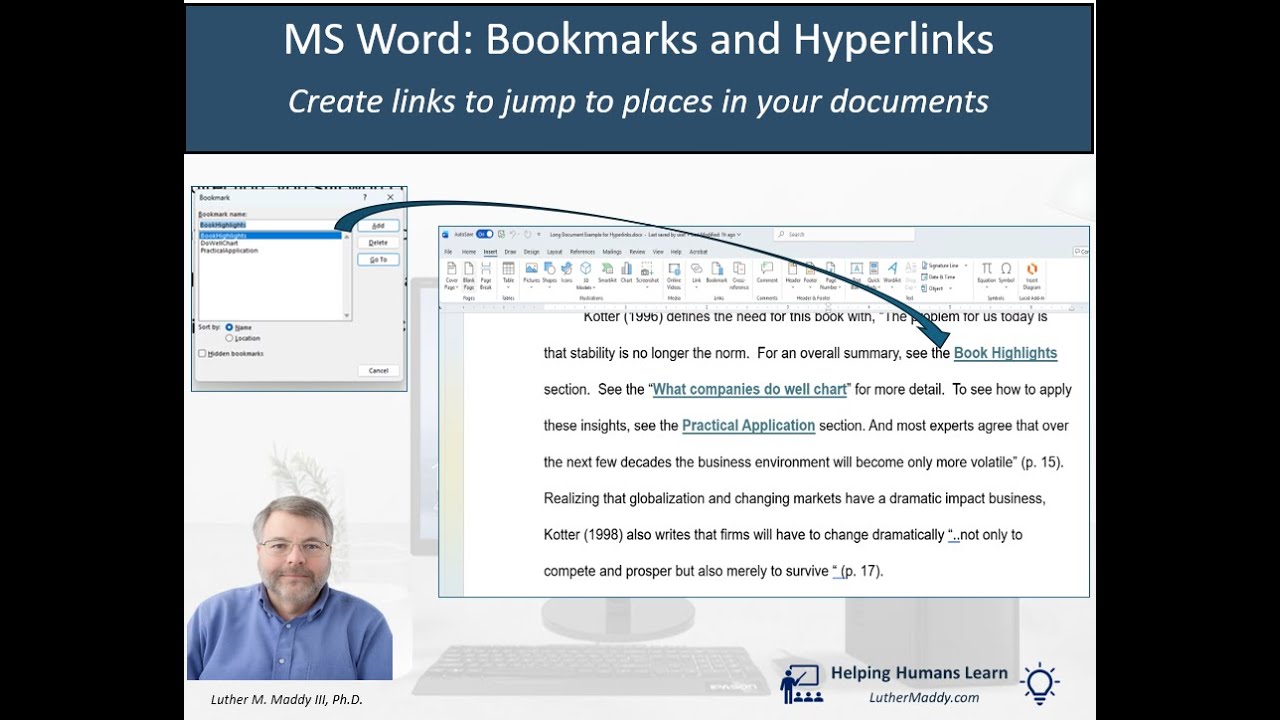Click the Bookmark dialog help question mark
This screenshot has width=1280, height=720.
tap(364, 198)
